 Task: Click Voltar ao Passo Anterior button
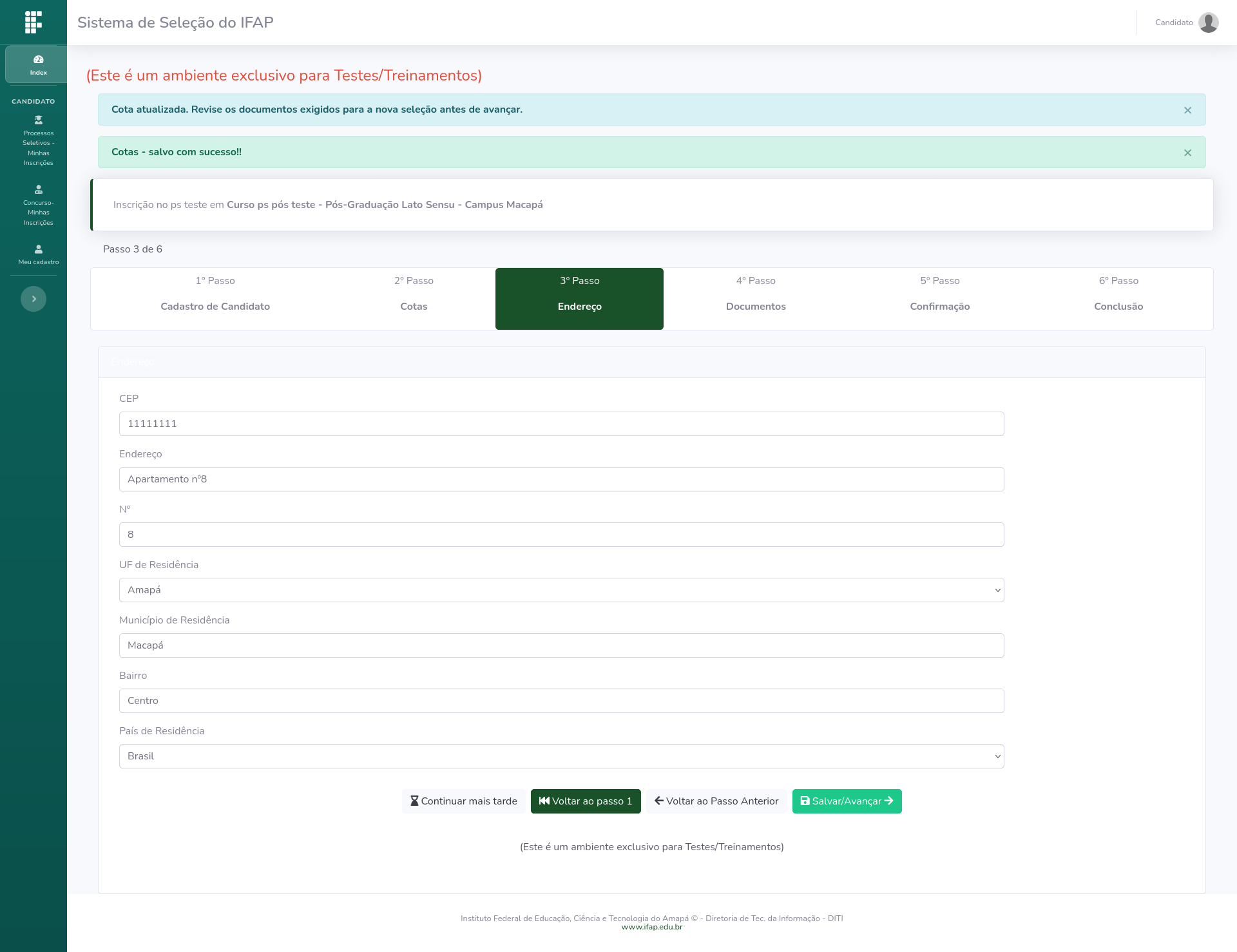716,801
